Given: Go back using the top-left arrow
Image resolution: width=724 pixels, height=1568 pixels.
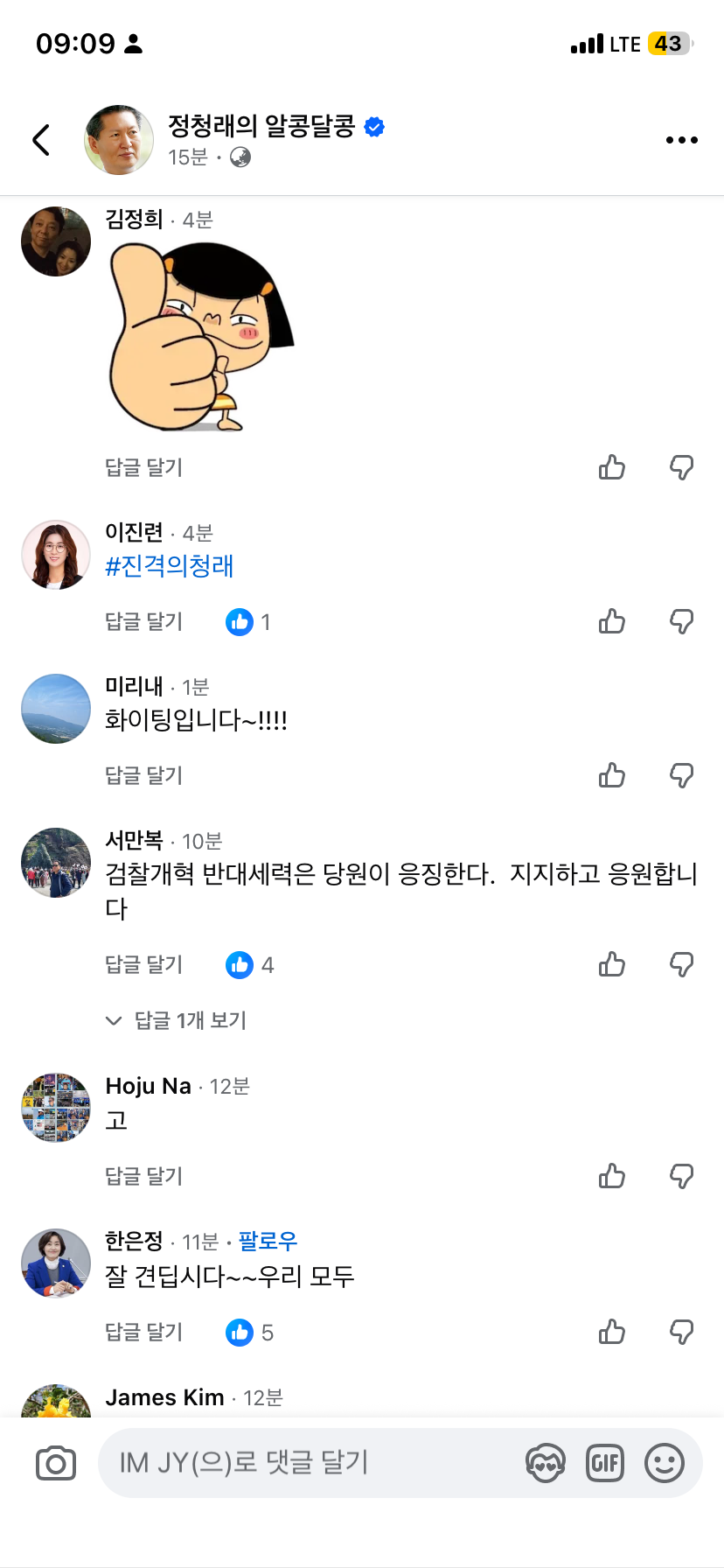Looking at the screenshot, I should point(41,140).
